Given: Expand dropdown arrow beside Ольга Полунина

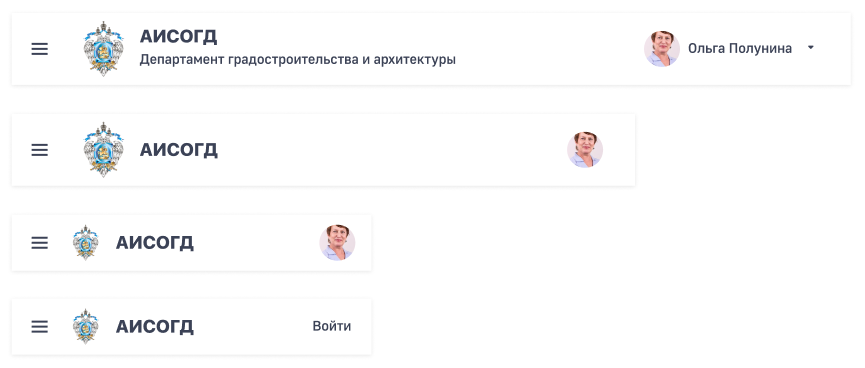Looking at the screenshot, I should 810,48.
